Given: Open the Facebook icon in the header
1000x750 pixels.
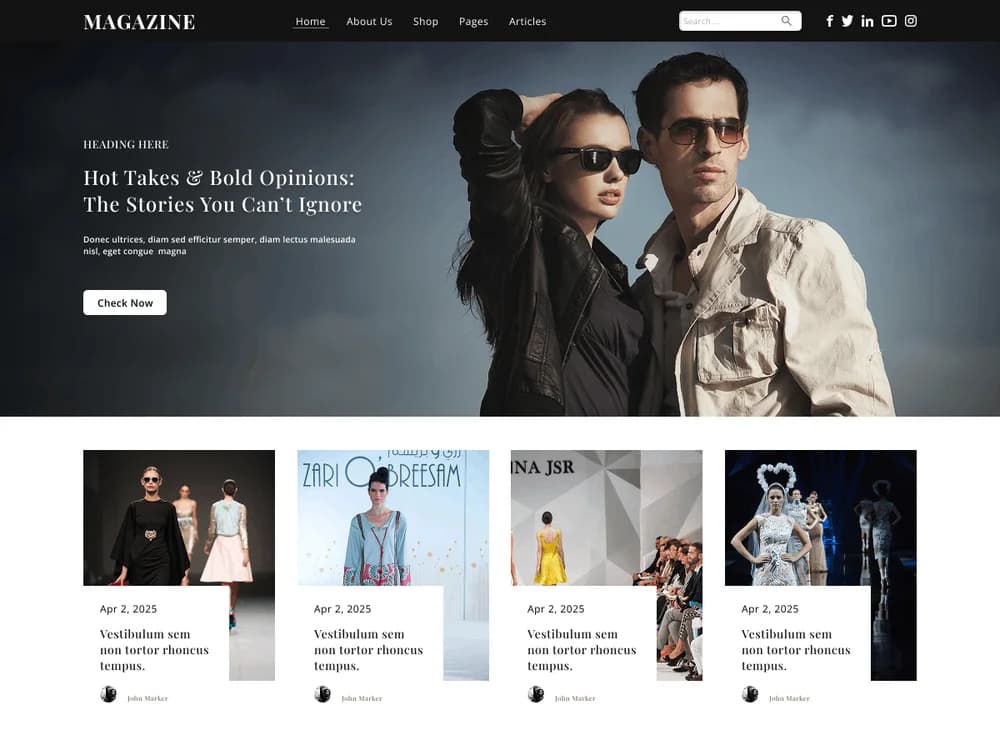Looking at the screenshot, I should coord(827,20).
